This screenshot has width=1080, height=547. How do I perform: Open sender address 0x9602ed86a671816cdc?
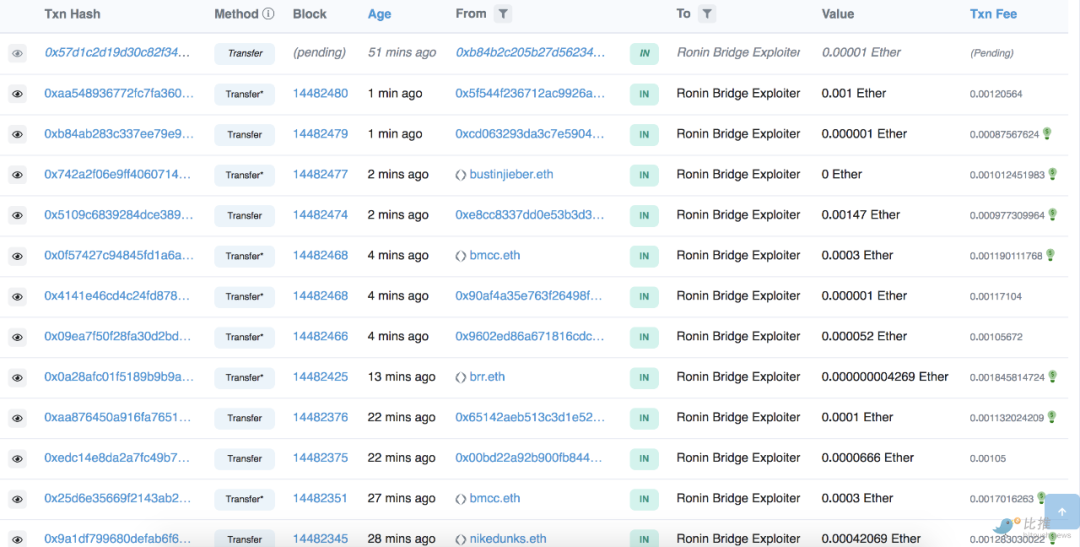(x=530, y=336)
